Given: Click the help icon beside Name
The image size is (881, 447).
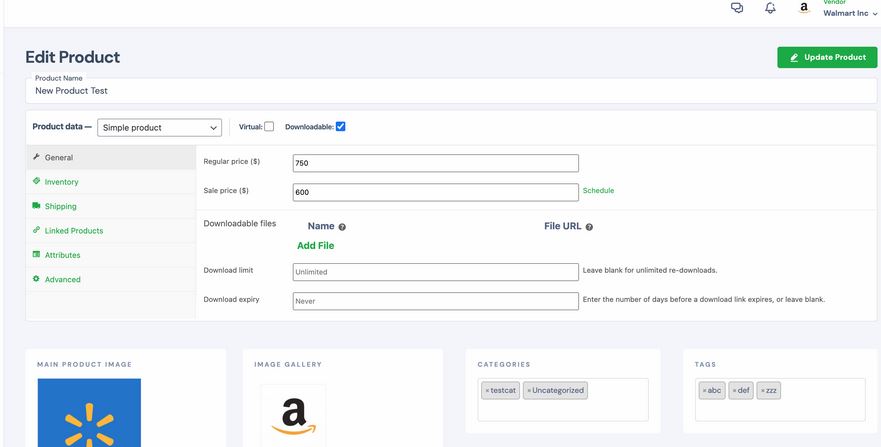Looking at the screenshot, I should [342, 227].
